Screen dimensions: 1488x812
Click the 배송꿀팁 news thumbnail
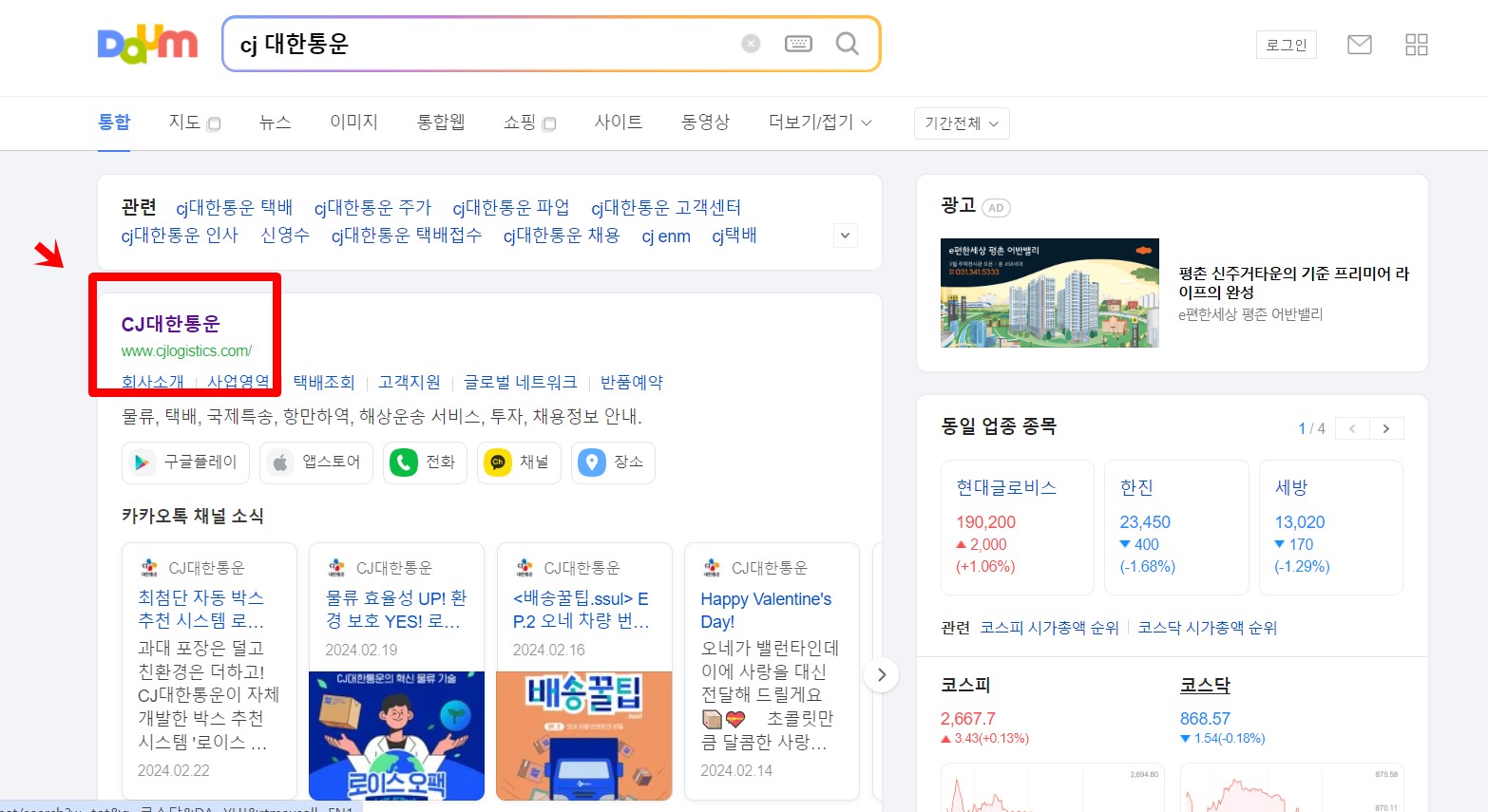584,736
